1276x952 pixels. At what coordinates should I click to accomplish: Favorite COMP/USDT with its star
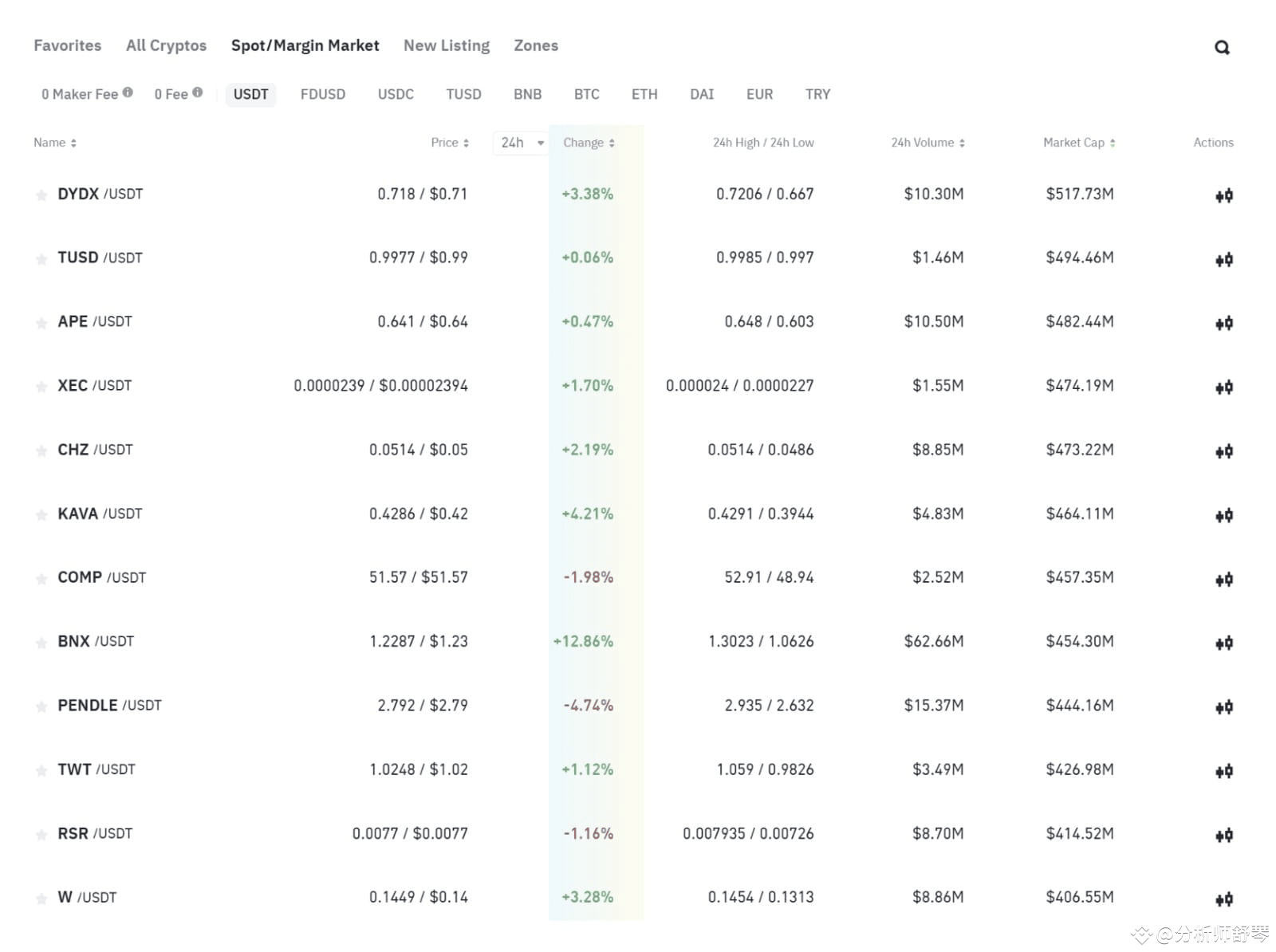[41, 579]
